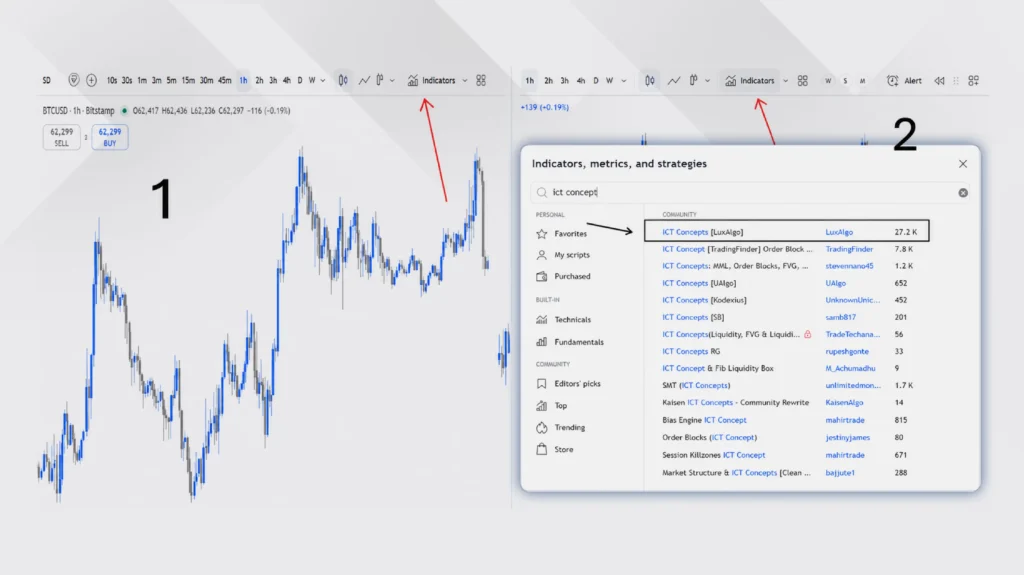Click small W button near Alert
1024x575 pixels.
(x=828, y=81)
